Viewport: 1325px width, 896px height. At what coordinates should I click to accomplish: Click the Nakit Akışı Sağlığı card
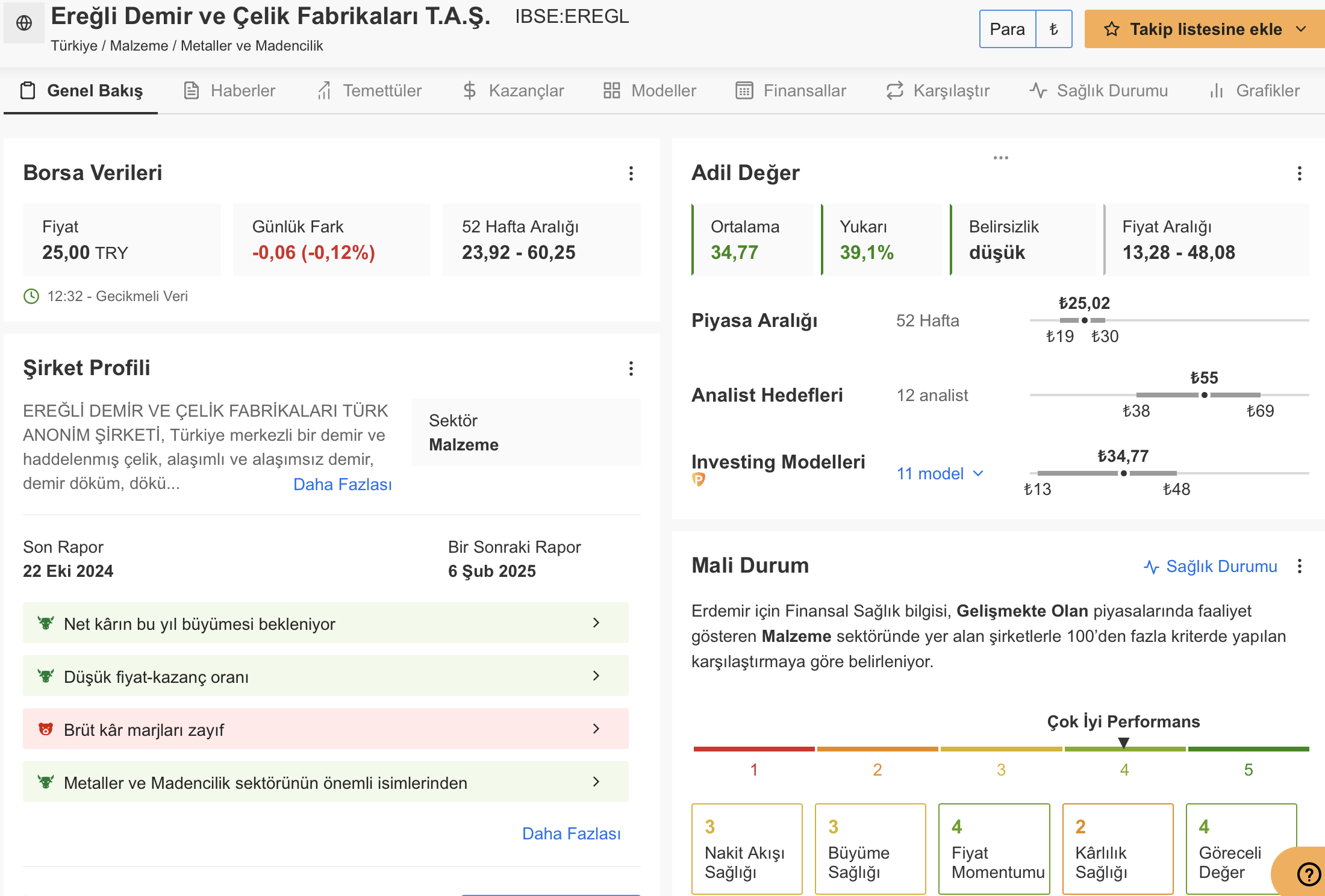click(747, 848)
